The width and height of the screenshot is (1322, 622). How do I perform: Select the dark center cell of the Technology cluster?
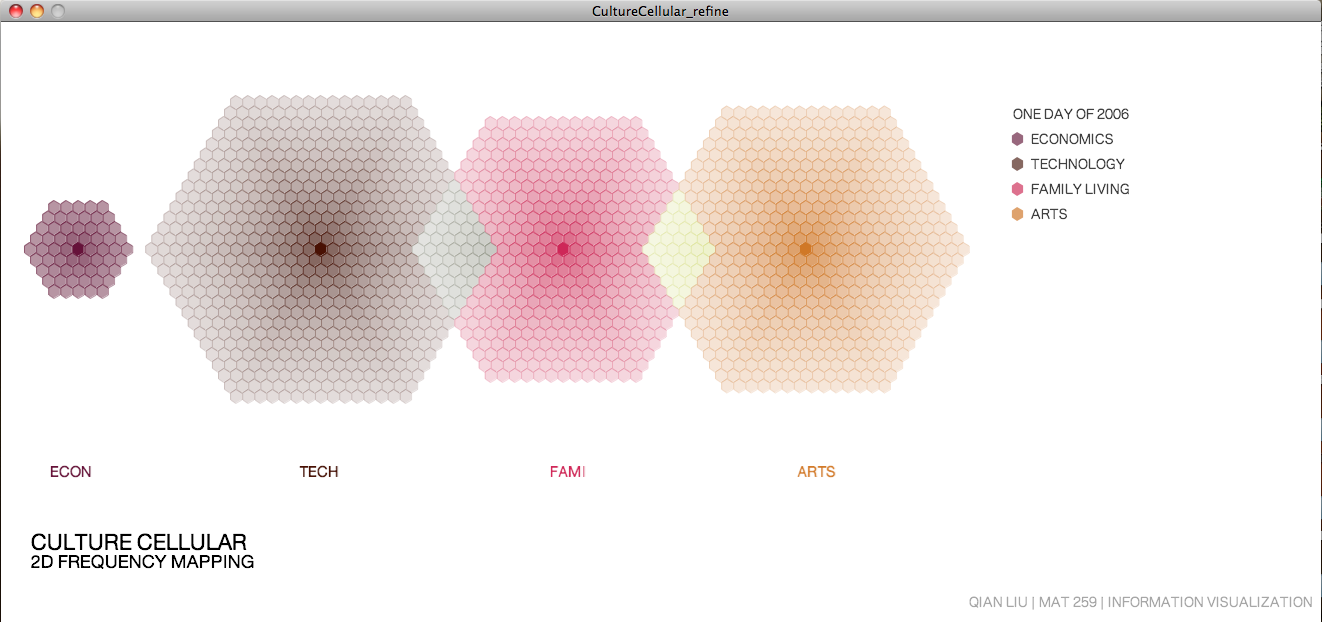(321, 249)
